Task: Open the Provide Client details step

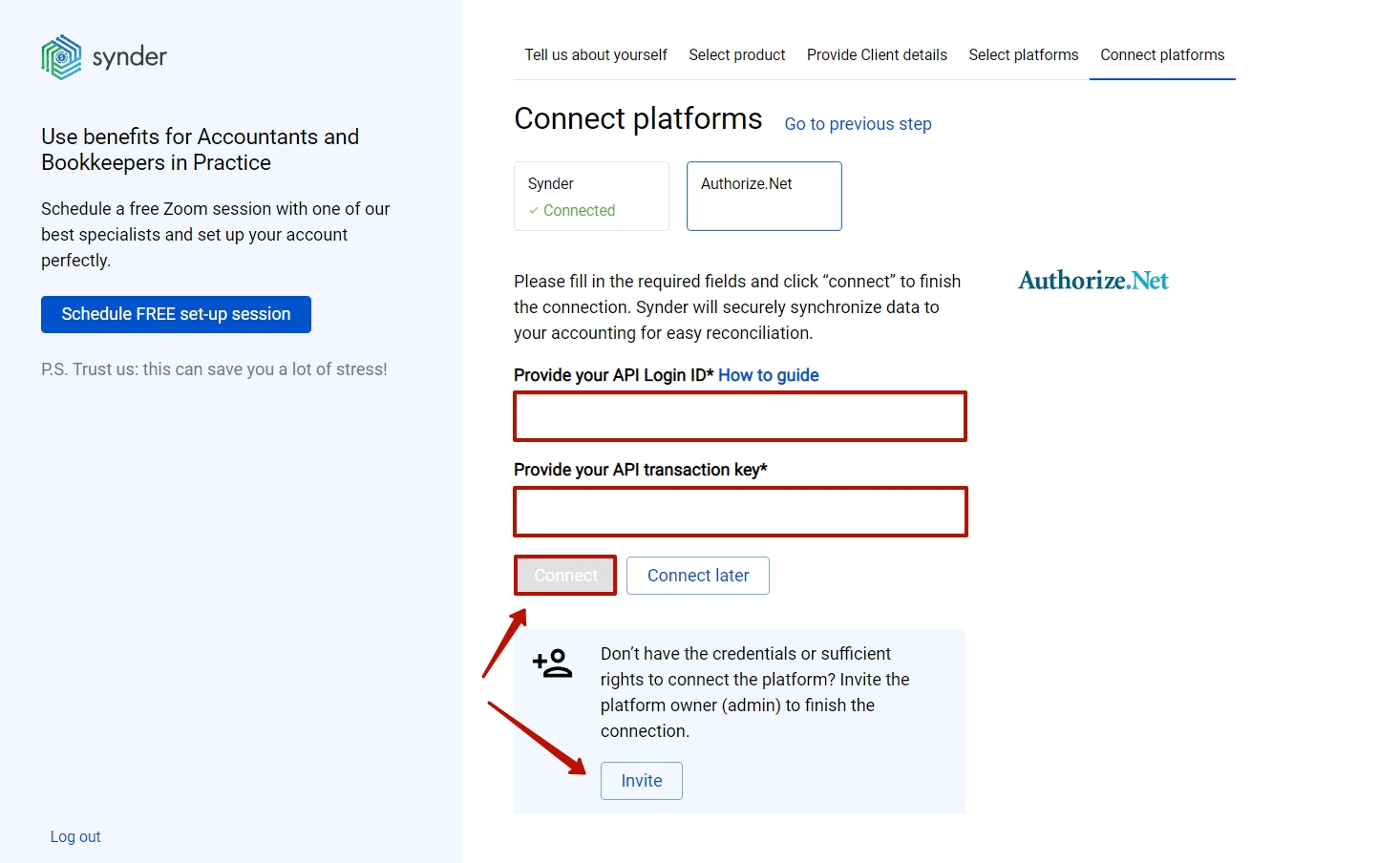Action: coord(876,54)
